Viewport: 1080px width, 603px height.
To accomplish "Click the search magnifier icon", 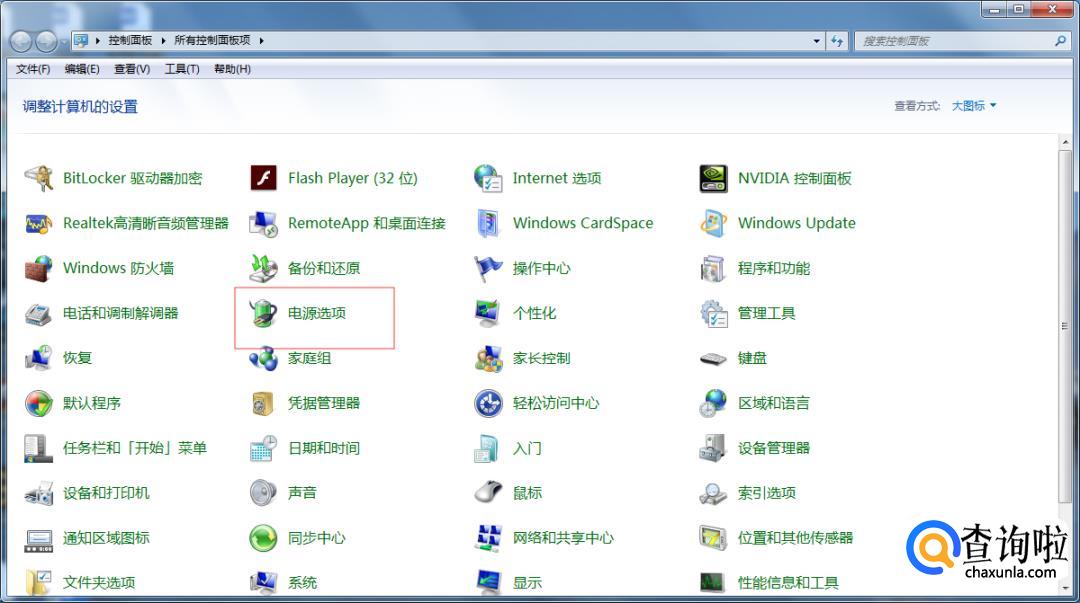I will click(x=1060, y=41).
